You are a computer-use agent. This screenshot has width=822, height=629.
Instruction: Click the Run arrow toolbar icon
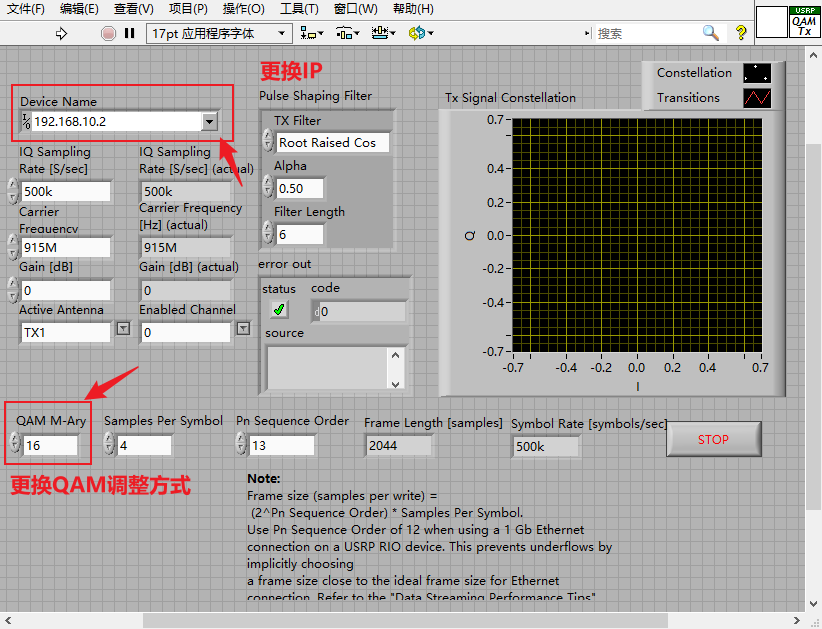click(62, 34)
